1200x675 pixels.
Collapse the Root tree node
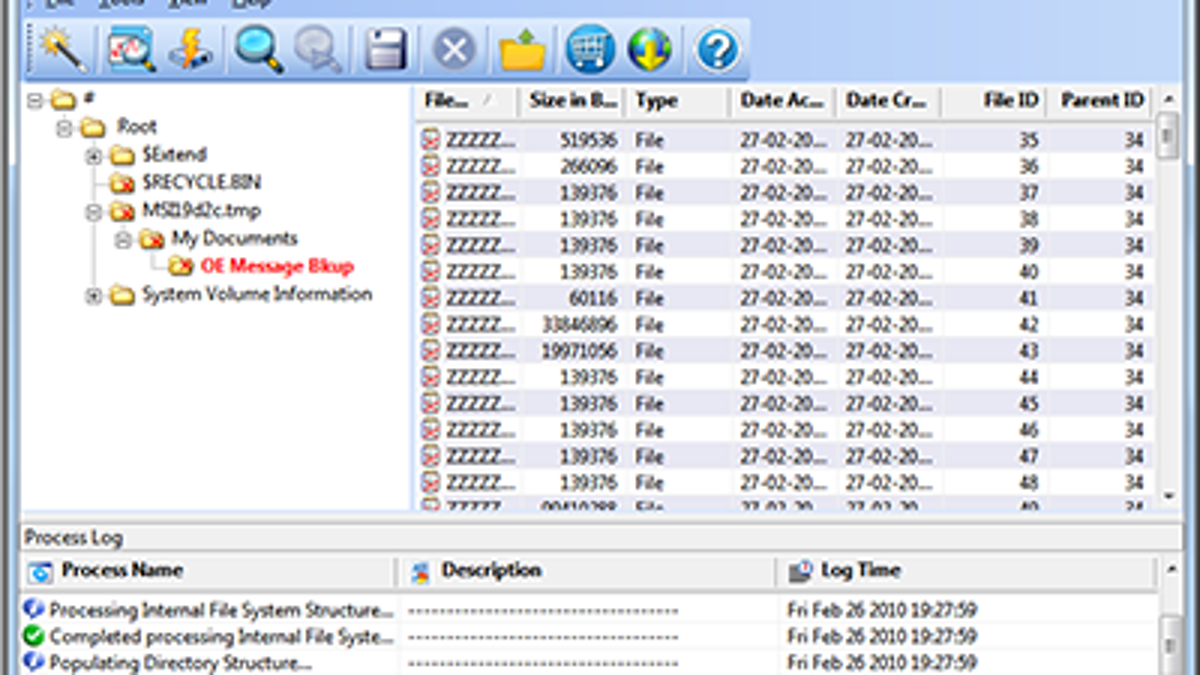tap(65, 128)
